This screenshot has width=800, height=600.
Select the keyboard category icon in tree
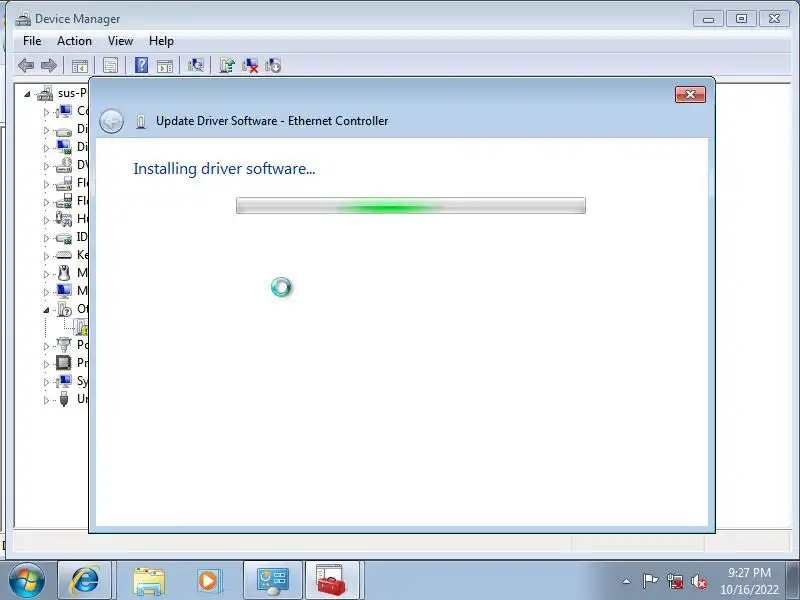point(64,255)
